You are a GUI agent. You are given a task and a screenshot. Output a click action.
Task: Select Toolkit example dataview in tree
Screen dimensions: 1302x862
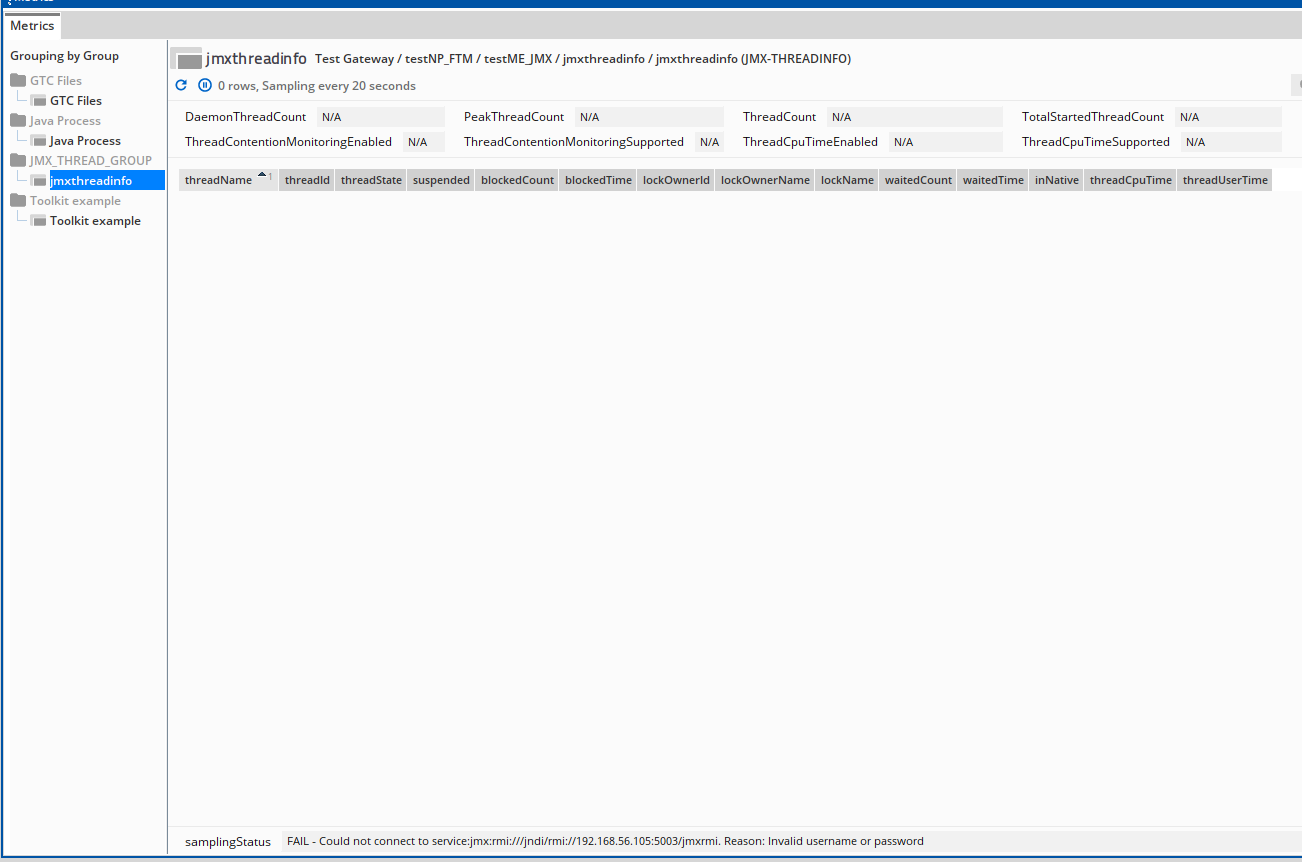point(95,220)
